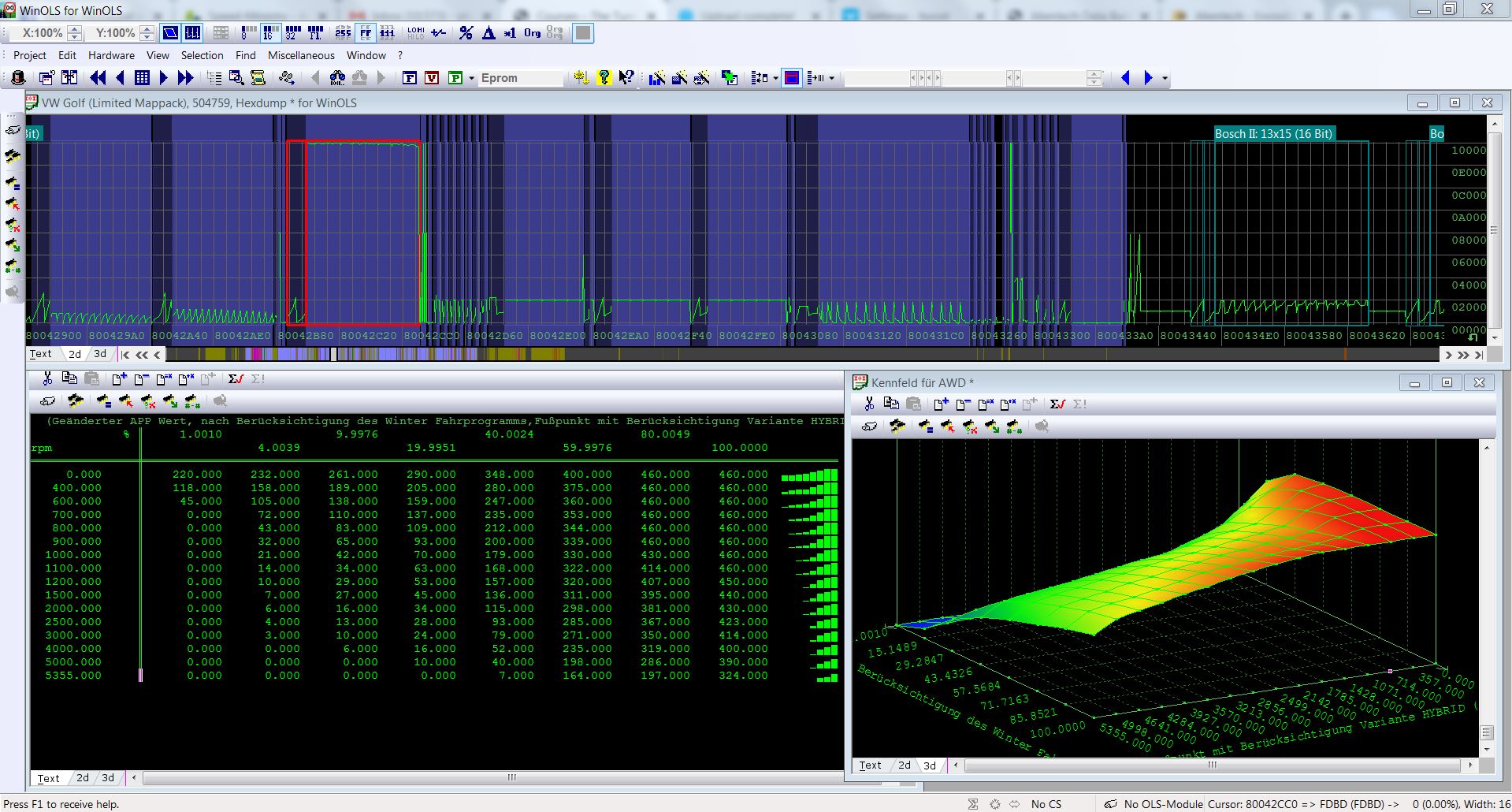Decrease Y zoom with spinner down
This screenshot has height=812, width=1512.
(147, 37)
